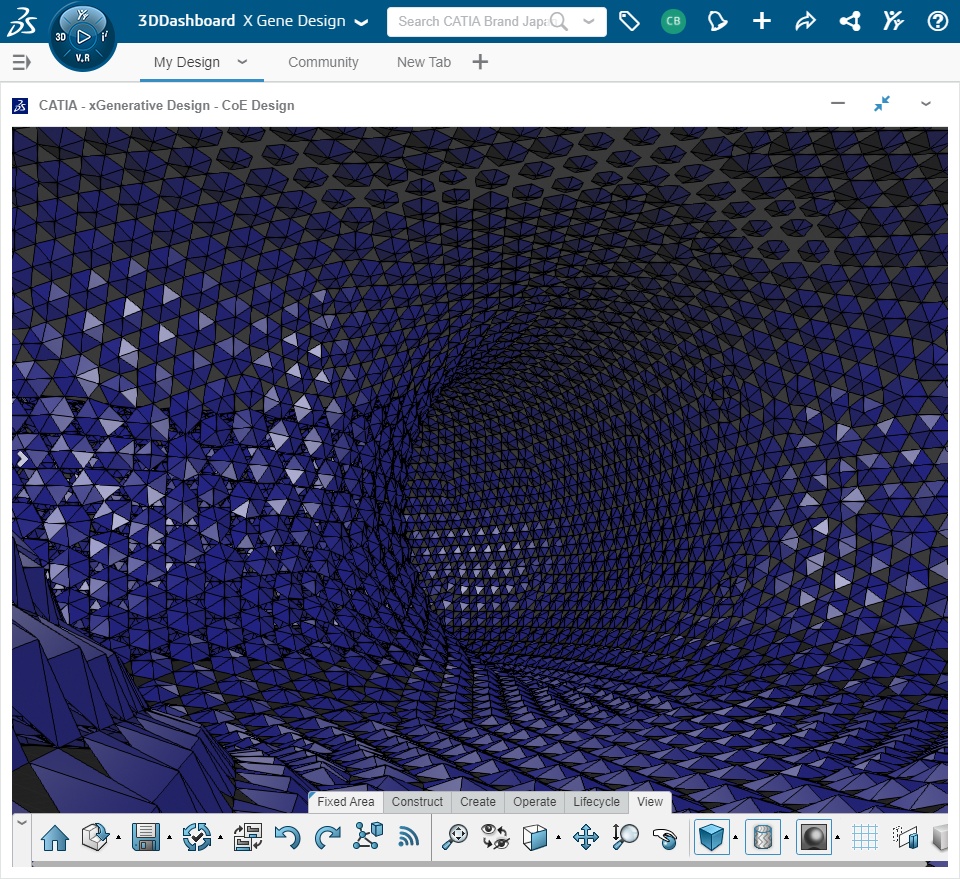Expand the search options dropdown arrow
Screen dimensions: 960x879
click(589, 21)
